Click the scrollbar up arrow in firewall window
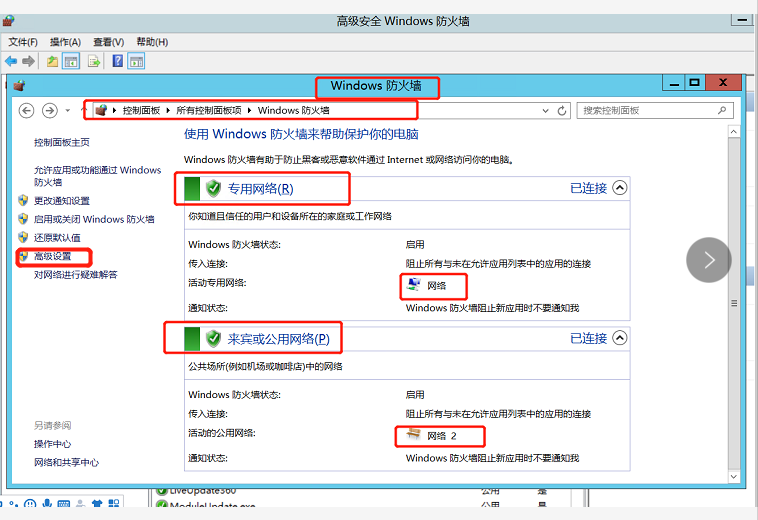This screenshot has width=758, height=520. pos(734,132)
